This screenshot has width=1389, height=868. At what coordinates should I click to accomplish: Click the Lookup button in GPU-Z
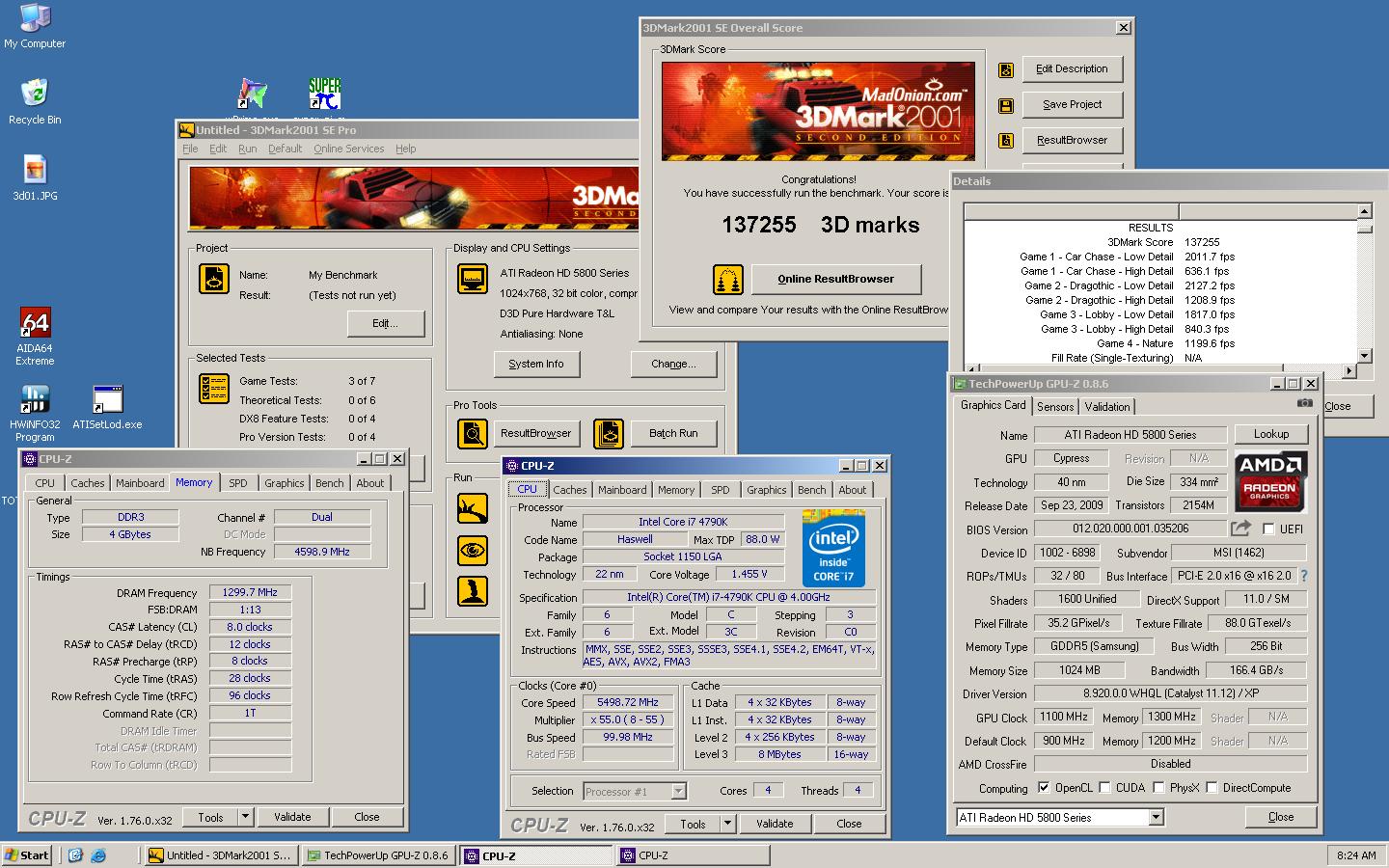1271,434
